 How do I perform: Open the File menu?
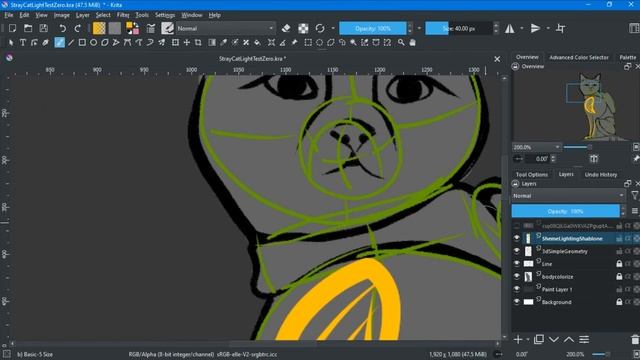9,15
